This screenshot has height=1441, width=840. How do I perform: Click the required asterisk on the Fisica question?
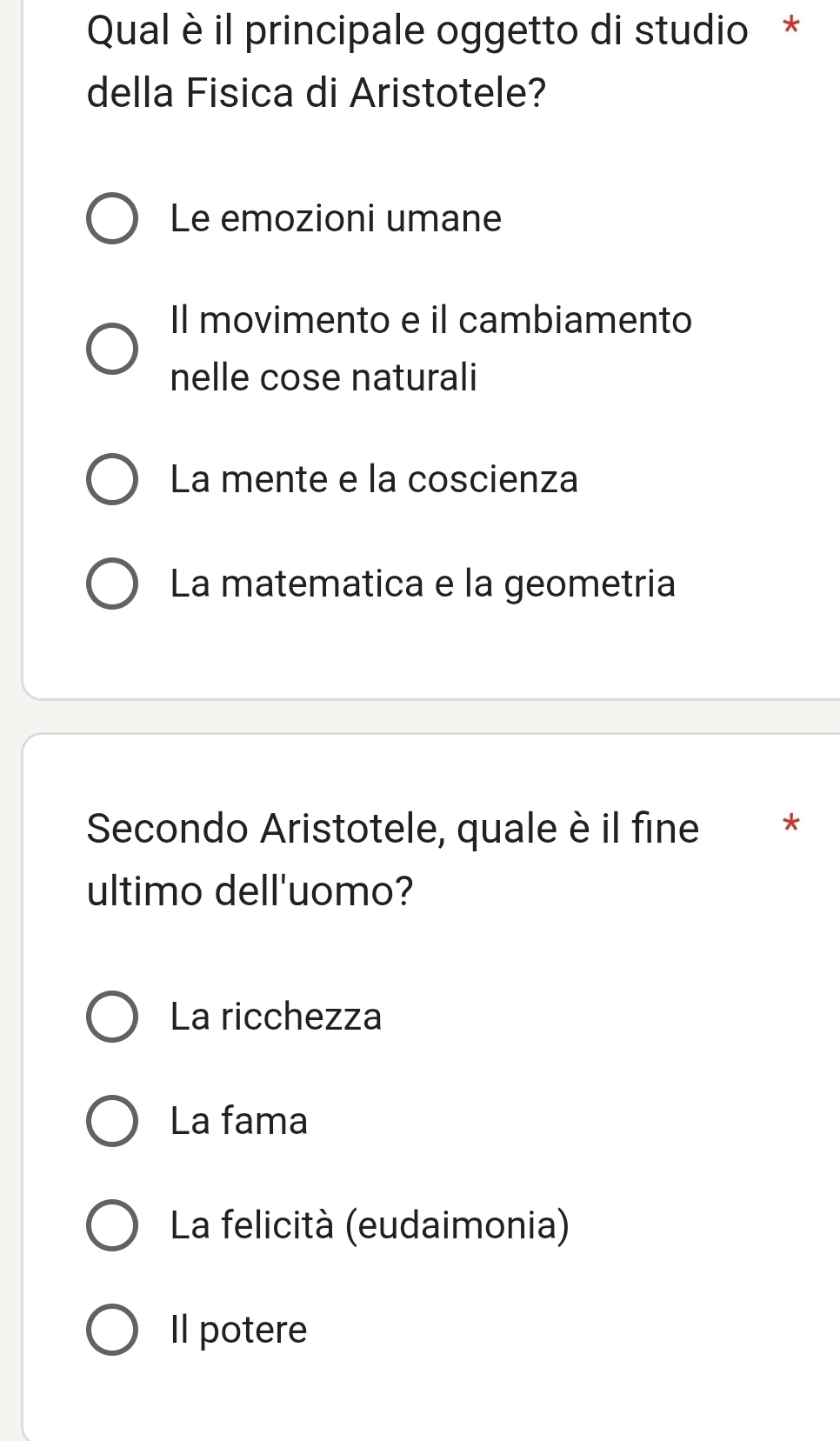(790, 26)
